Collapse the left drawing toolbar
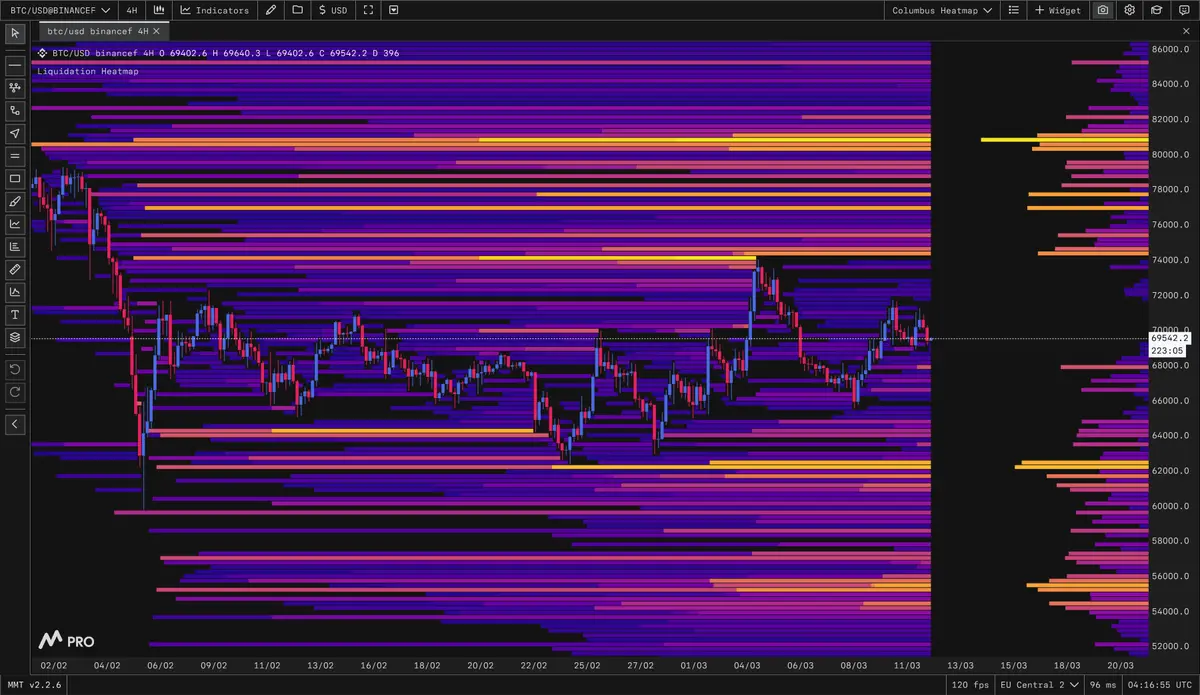The height and width of the screenshot is (695, 1200). tap(15, 424)
